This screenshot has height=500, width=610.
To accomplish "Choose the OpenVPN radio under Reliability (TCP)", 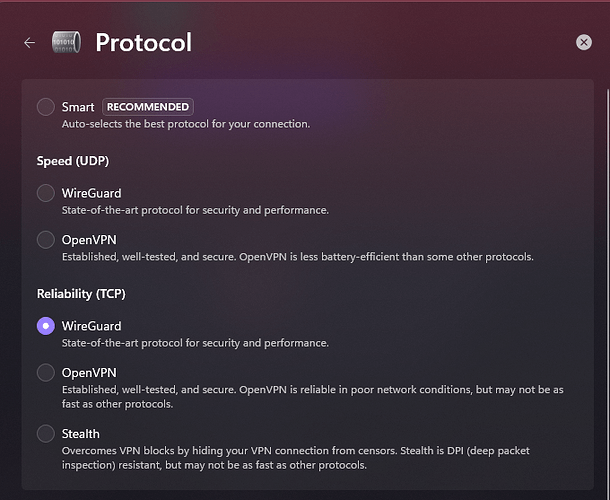I will tap(46, 372).
